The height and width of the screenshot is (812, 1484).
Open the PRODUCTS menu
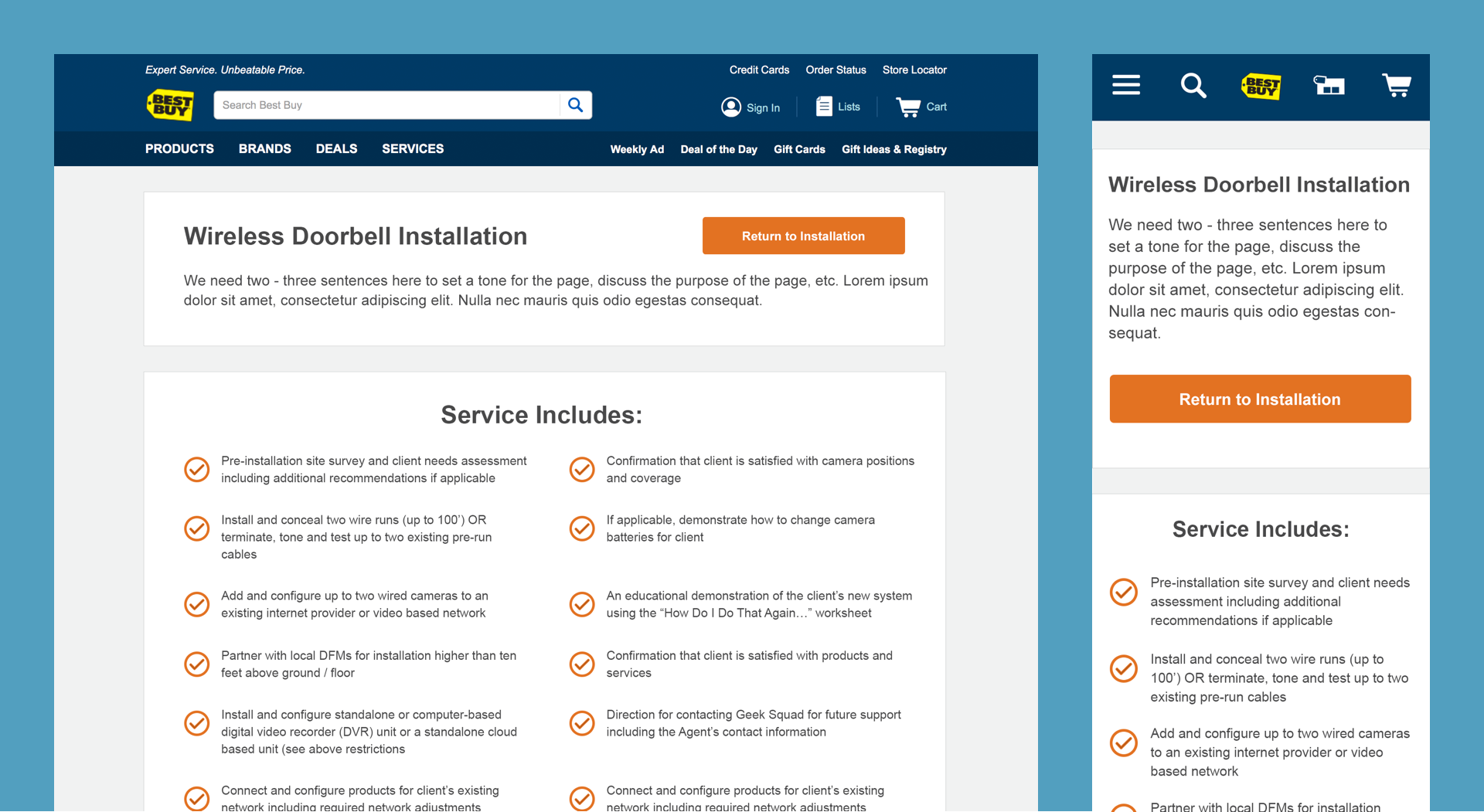coord(179,148)
